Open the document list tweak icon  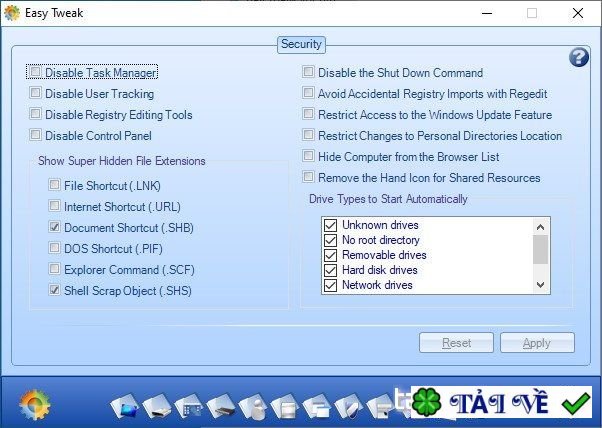(286, 406)
